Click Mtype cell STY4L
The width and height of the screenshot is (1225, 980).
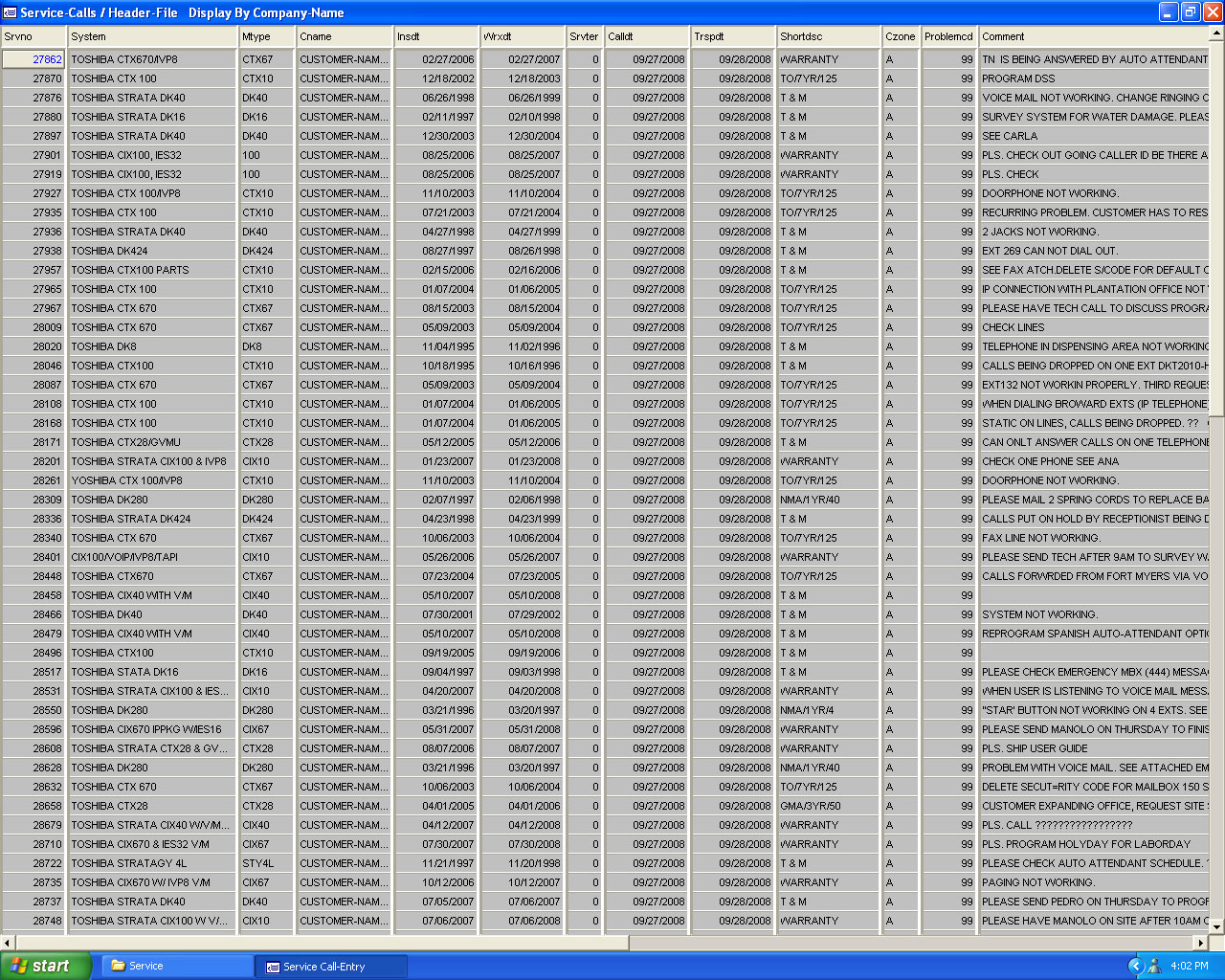268,863
